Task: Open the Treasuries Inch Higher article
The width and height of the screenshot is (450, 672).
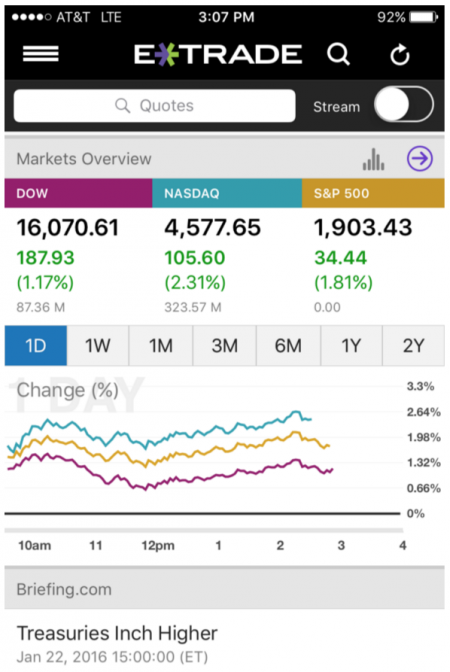Action: (117, 633)
